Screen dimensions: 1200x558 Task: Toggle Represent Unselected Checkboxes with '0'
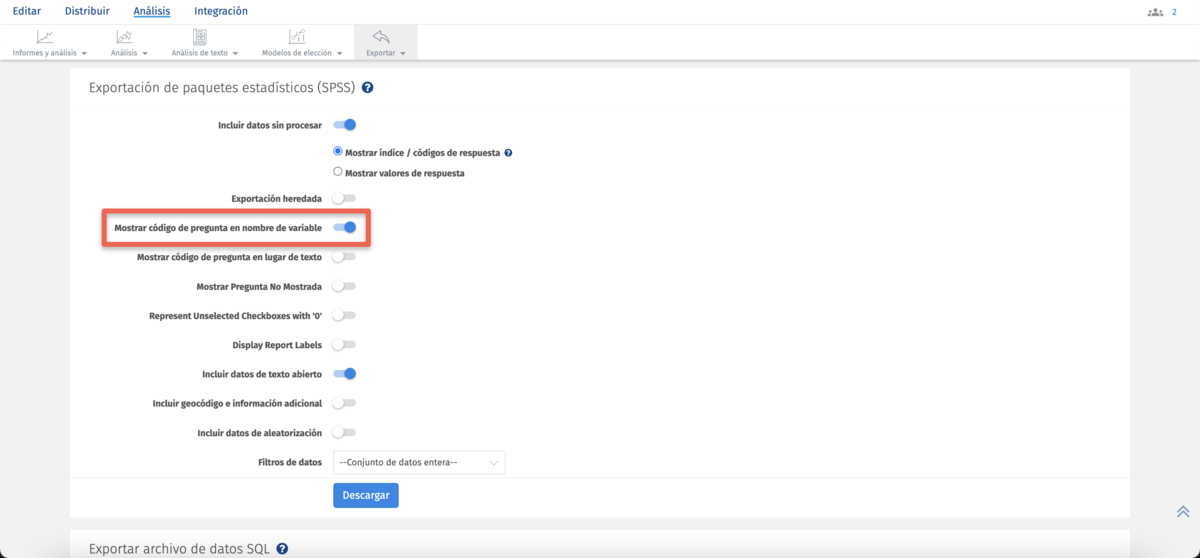(344, 315)
